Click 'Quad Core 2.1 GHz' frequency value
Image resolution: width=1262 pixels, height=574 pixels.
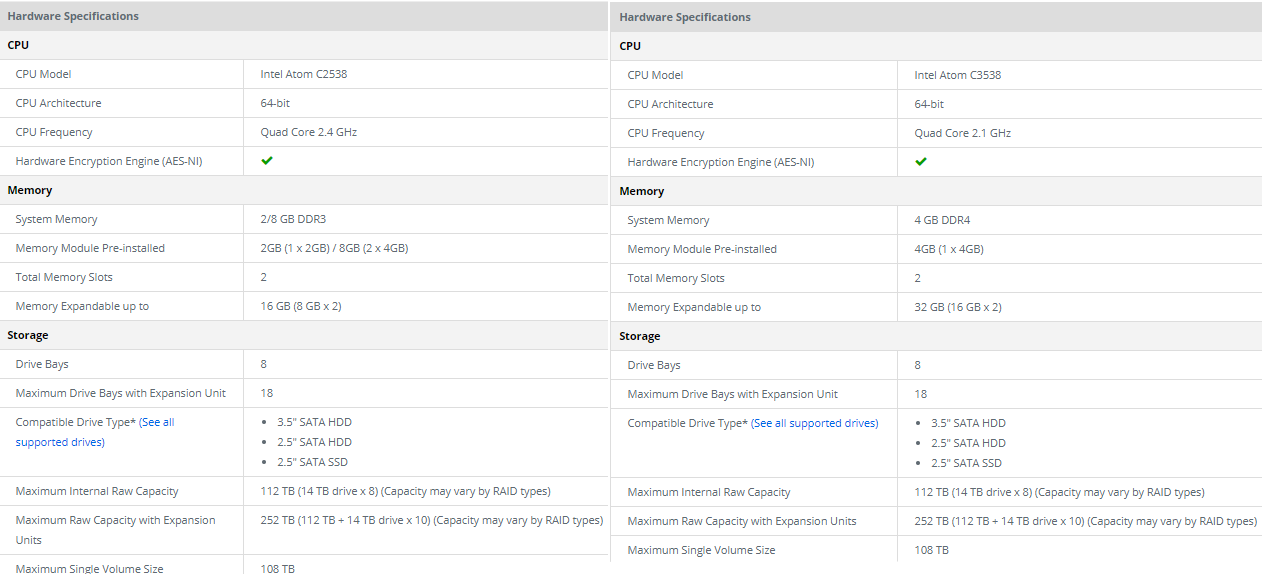click(x=963, y=133)
